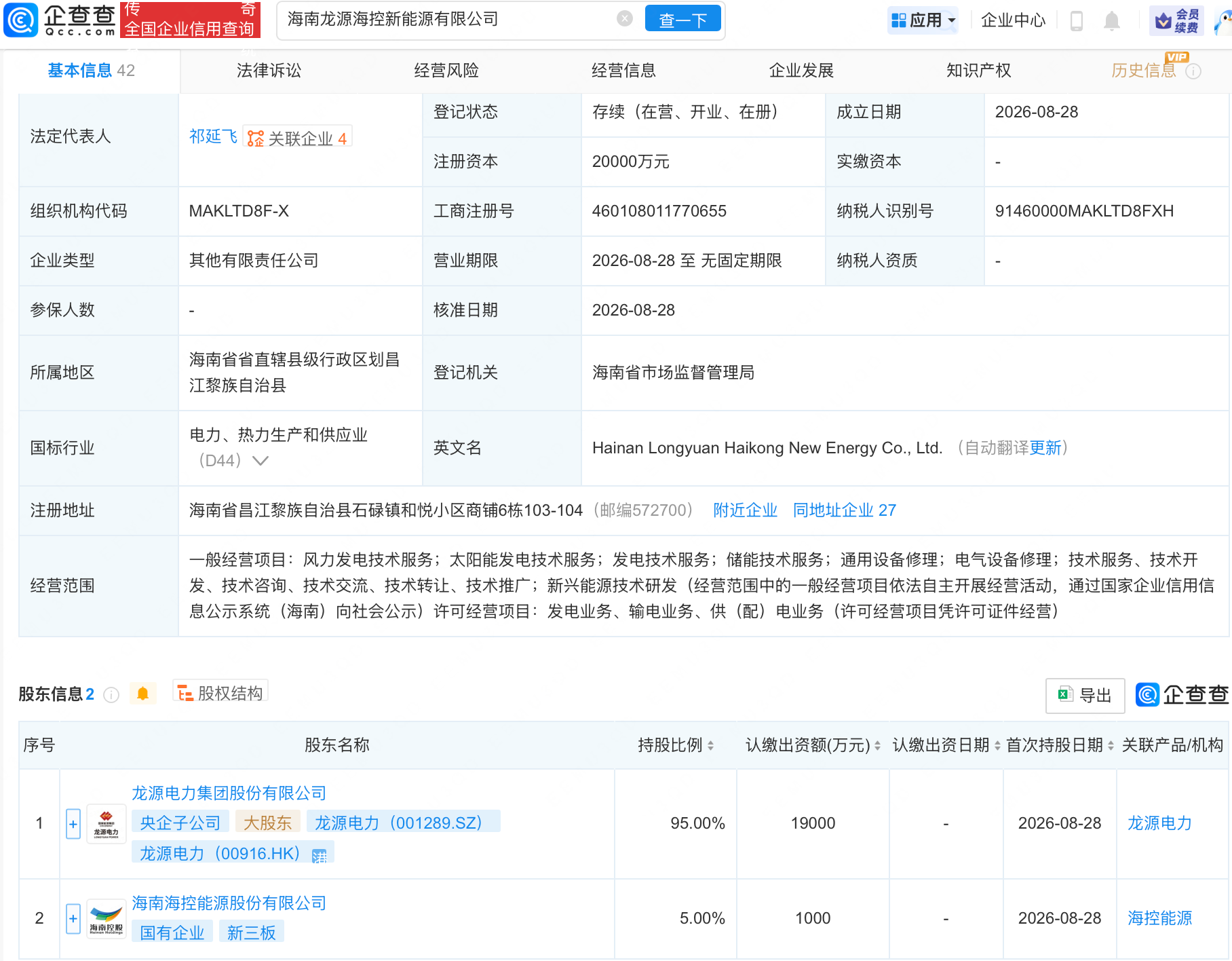Click 海南控股 company logo thumbnail

pos(107,919)
